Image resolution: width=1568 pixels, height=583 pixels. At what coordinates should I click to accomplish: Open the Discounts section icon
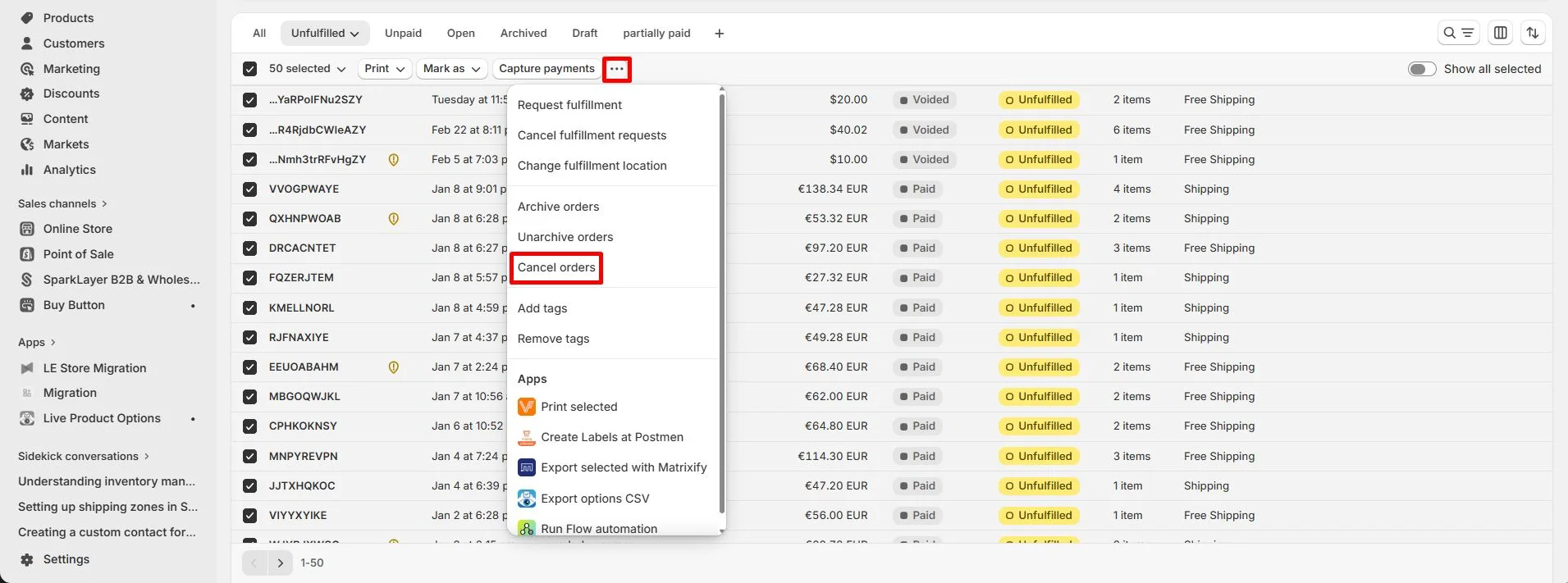(x=27, y=93)
